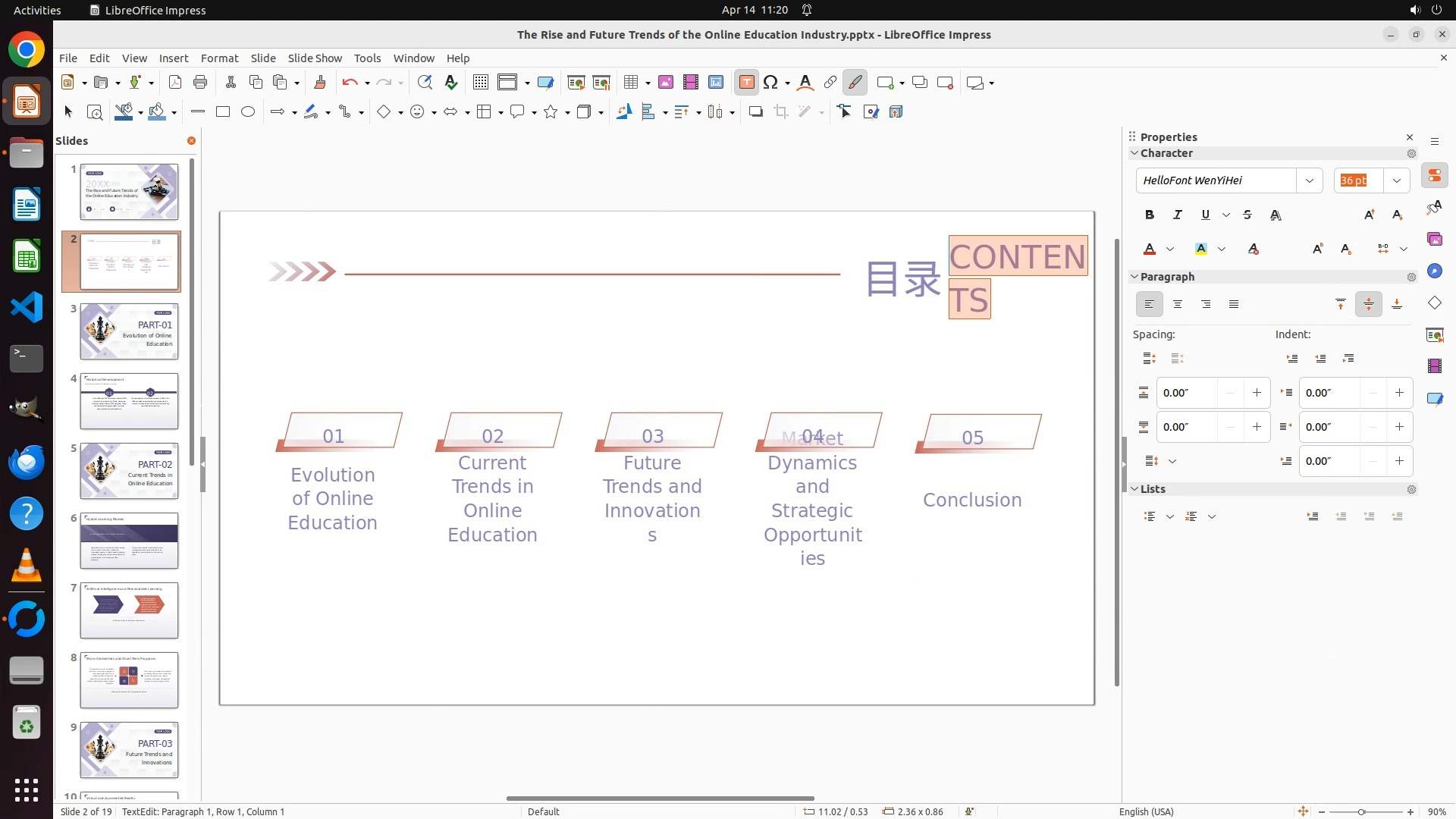Select the Ellipse drawing tool
This screenshot has width=1456, height=819.
coord(248,112)
